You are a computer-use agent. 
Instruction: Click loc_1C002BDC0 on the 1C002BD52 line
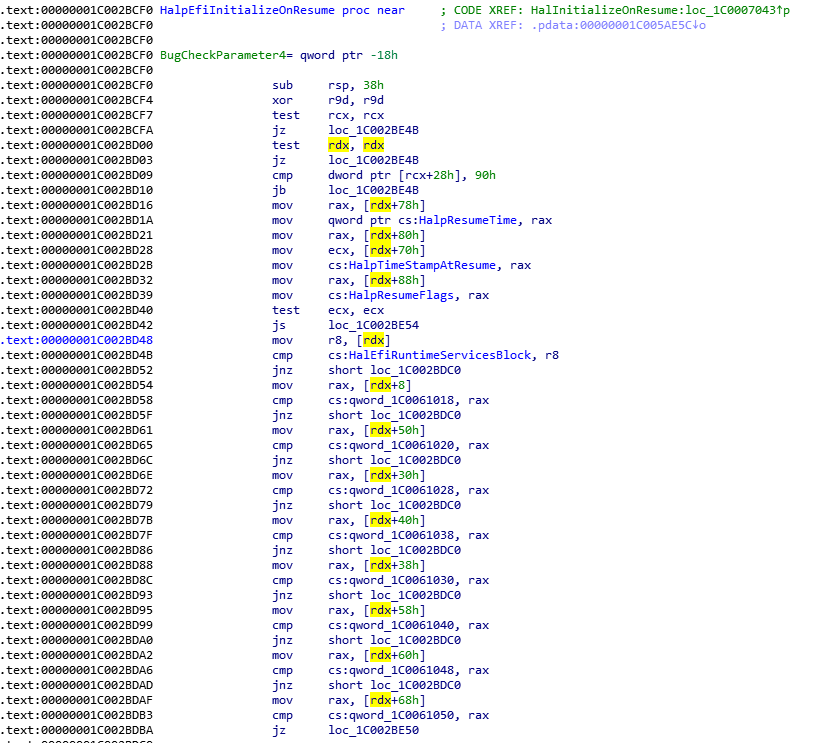[x=415, y=371]
